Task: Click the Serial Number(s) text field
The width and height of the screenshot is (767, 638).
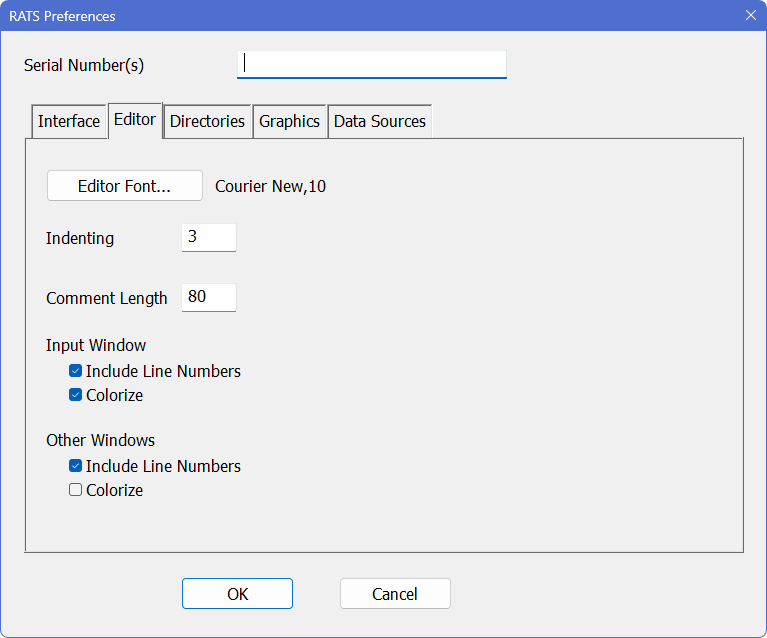Action: [x=371, y=65]
